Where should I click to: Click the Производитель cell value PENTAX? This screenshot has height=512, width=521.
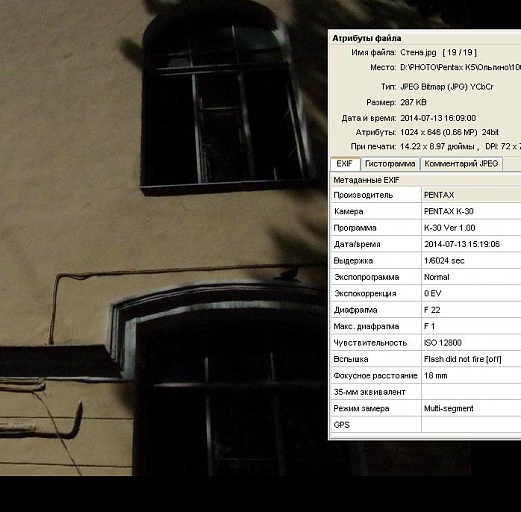(x=439, y=195)
